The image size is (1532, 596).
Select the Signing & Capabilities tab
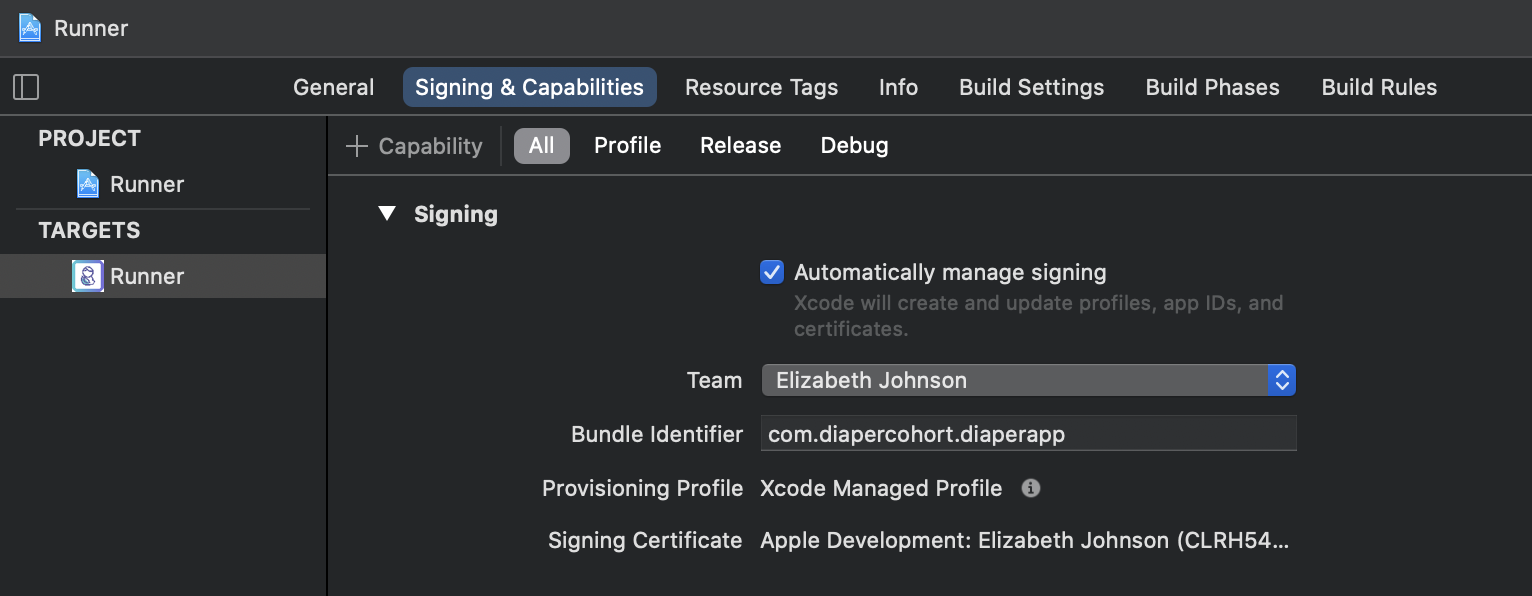(x=530, y=87)
